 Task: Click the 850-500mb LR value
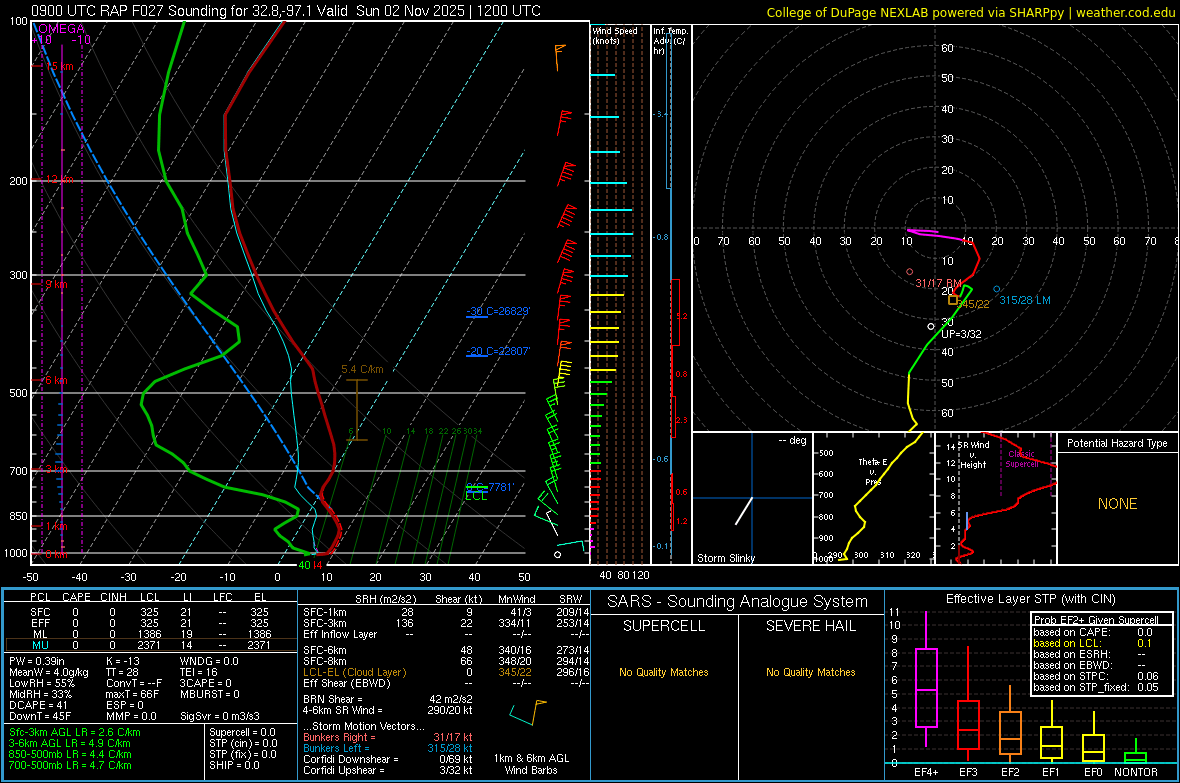(70, 754)
